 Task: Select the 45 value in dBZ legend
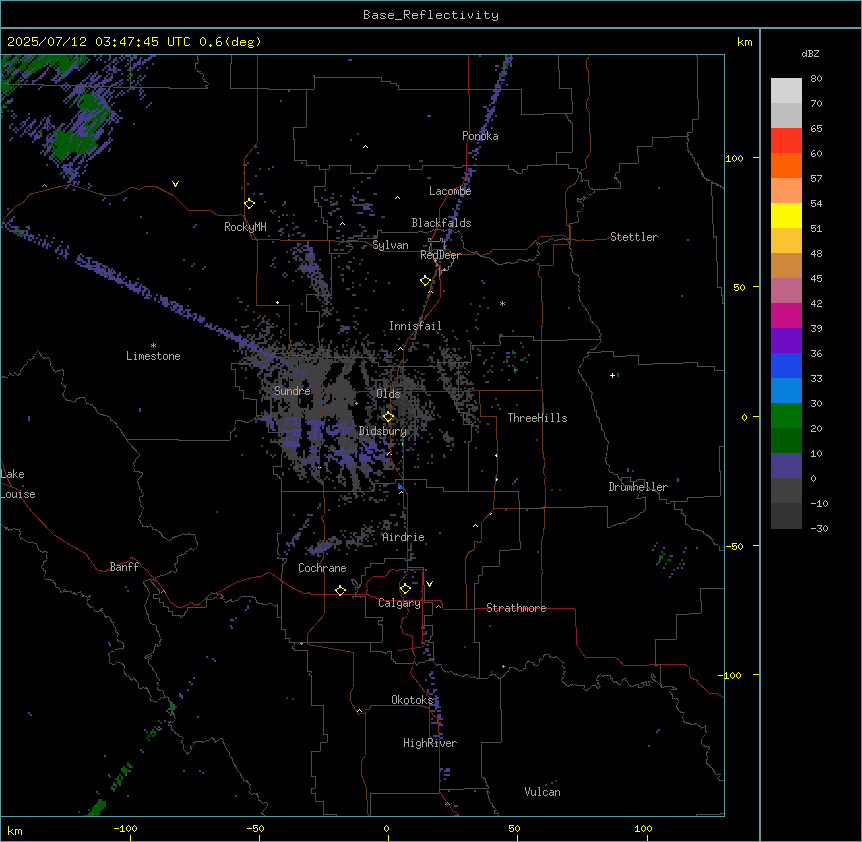pyautogui.click(x=816, y=278)
